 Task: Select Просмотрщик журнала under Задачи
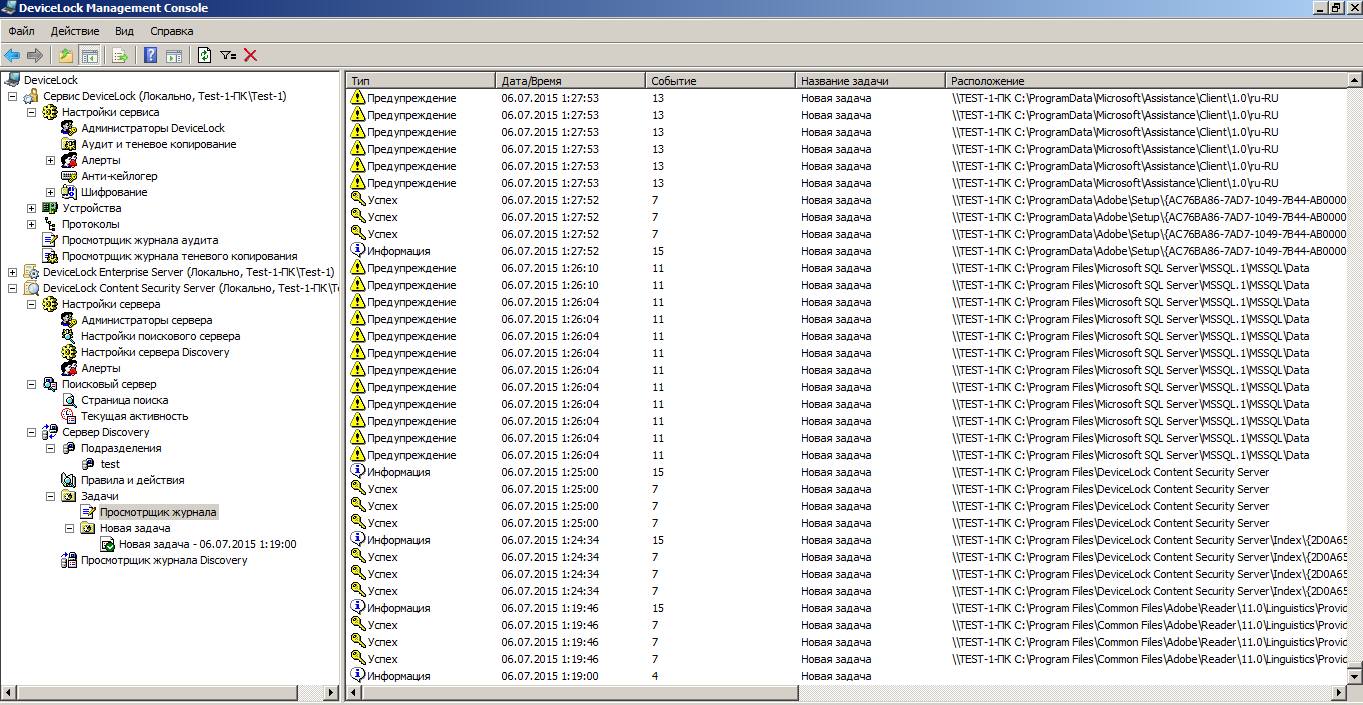click(158, 512)
